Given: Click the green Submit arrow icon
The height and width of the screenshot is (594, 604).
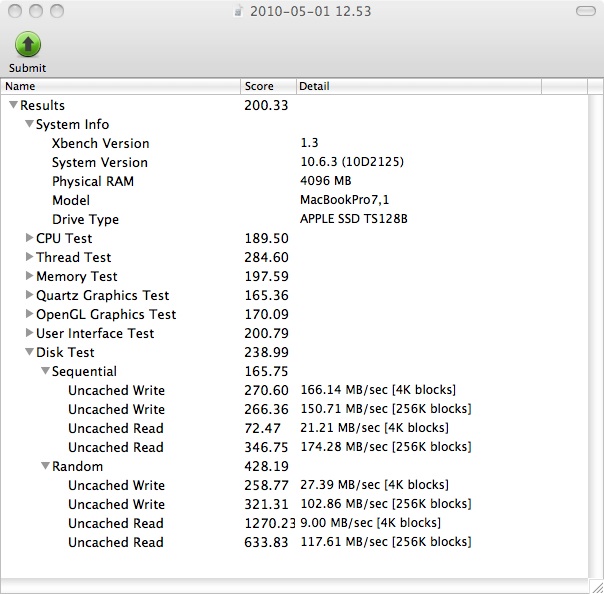Looking at the screenshot, I should tap(28, 44).
